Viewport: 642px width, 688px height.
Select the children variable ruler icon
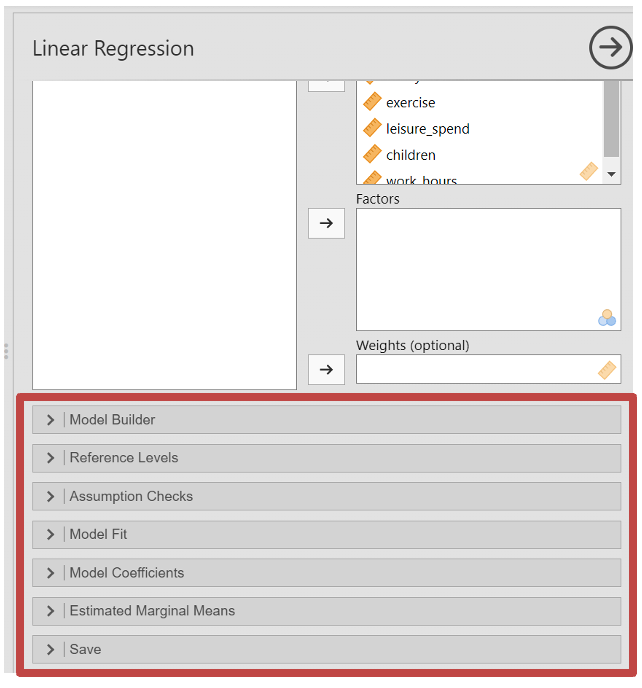click(373, 154)
